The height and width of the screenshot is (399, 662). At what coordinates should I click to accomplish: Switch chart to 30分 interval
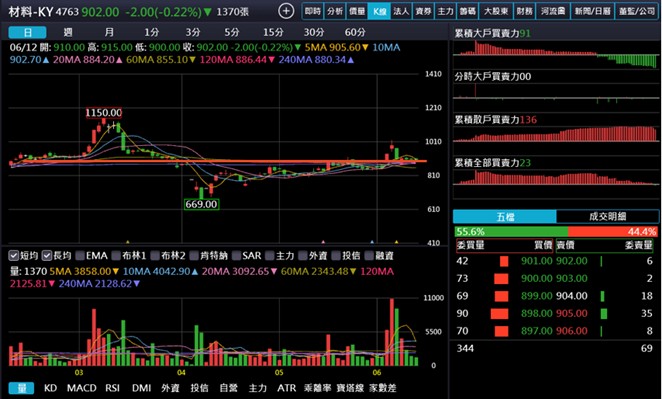314,32
